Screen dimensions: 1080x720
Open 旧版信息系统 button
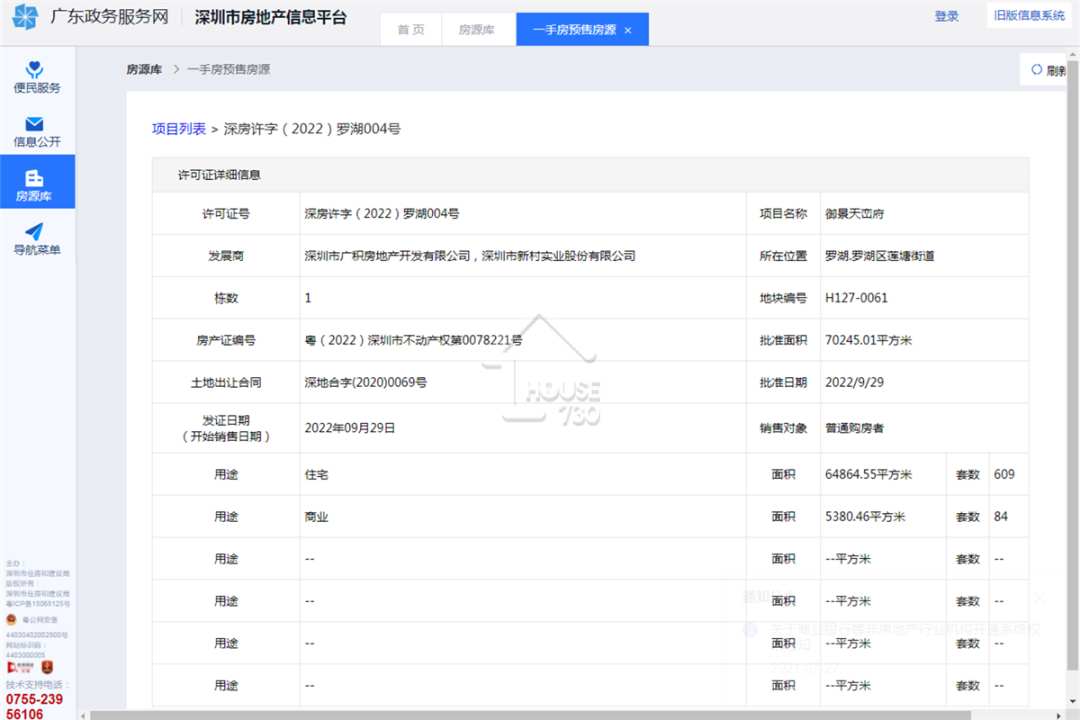click(1029, 15)
